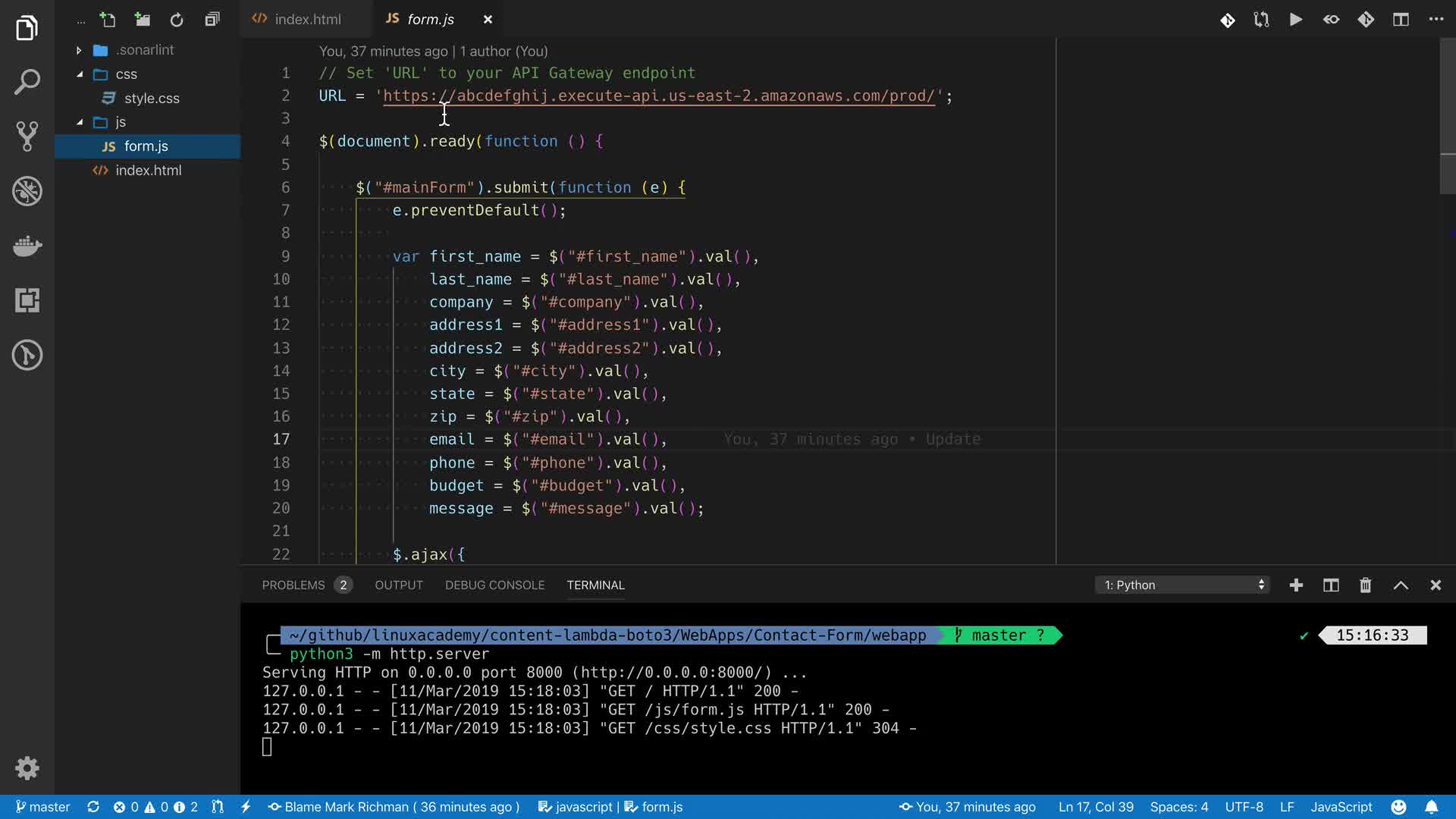1456x819 pixels.
Task: Toggle maximize terminal panel size chevron
Action: 1401,585
